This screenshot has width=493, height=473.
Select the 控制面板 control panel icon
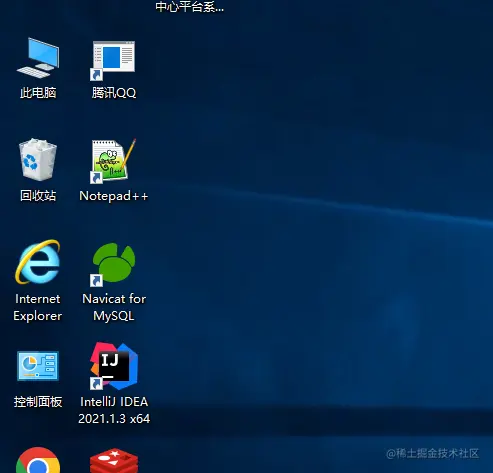click(x=38, y=366)
